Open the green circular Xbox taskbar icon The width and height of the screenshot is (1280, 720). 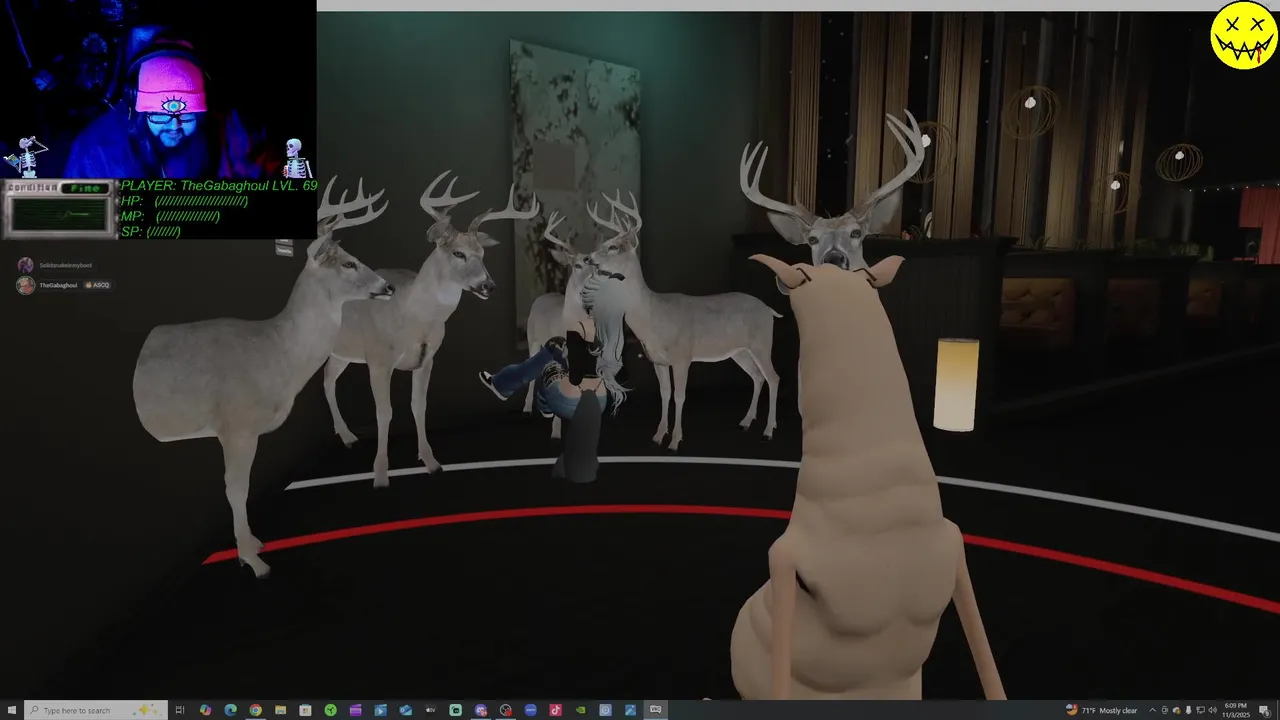330,710
